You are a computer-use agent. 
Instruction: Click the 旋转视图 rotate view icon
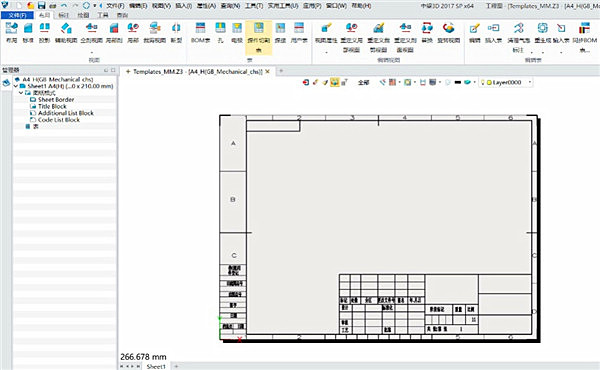(448, 32)
